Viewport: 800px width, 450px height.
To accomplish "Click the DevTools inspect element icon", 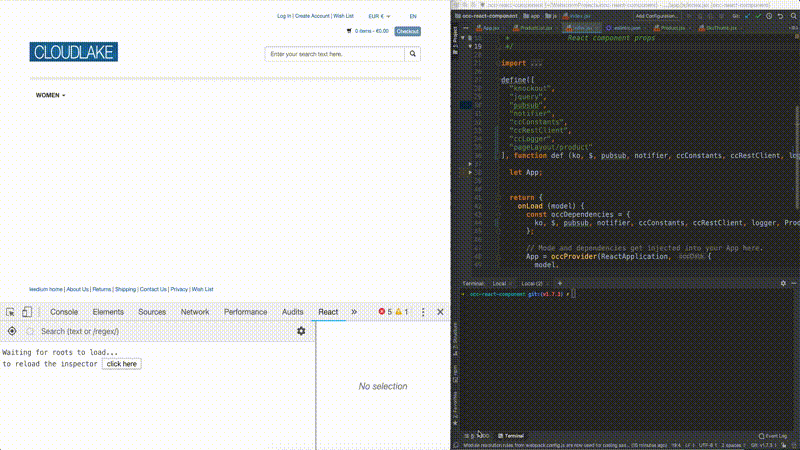I will pyautogui.click(x=10, y=312).
